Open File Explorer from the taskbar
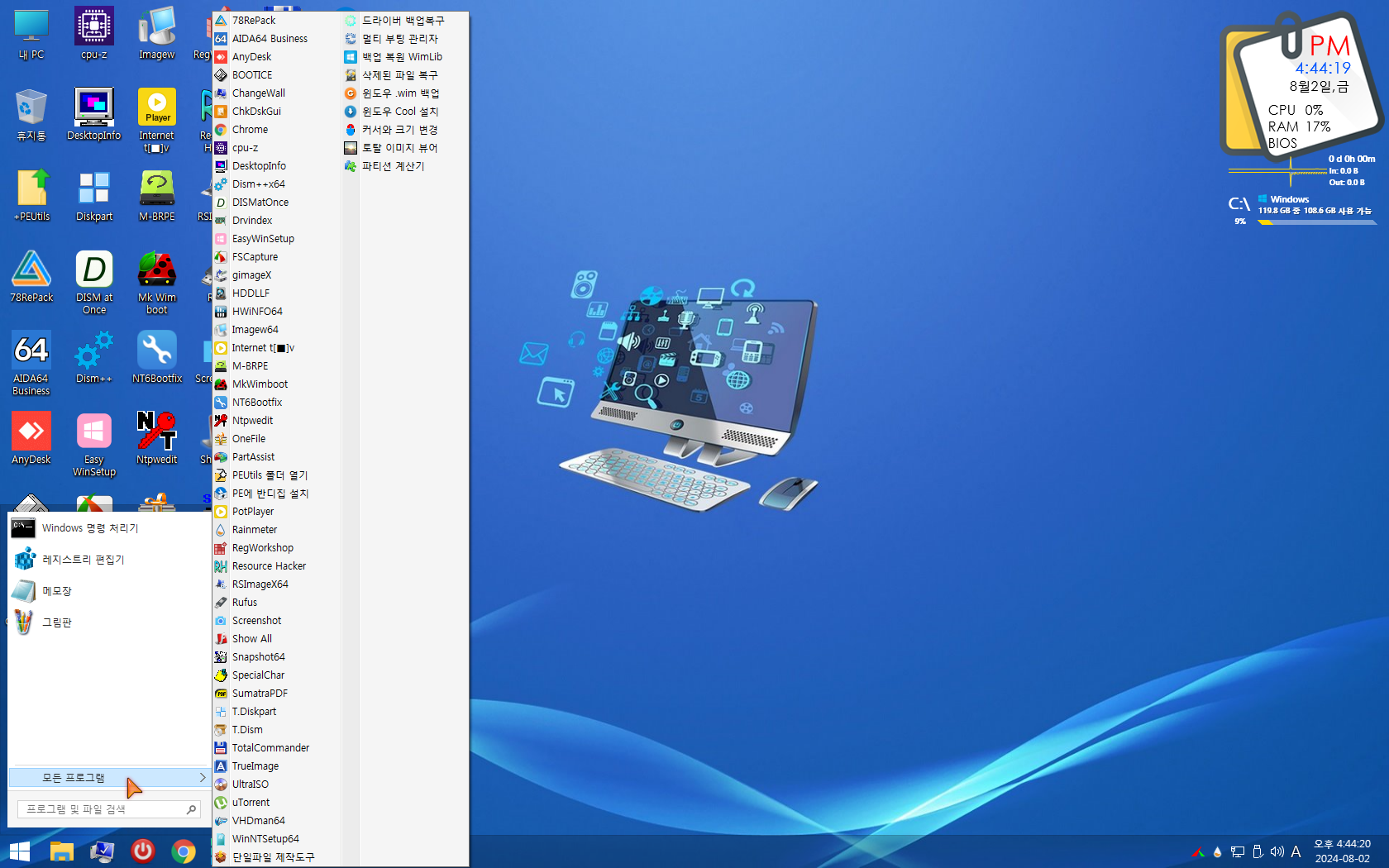The image size is (1389, 868). tap(62, 851)
